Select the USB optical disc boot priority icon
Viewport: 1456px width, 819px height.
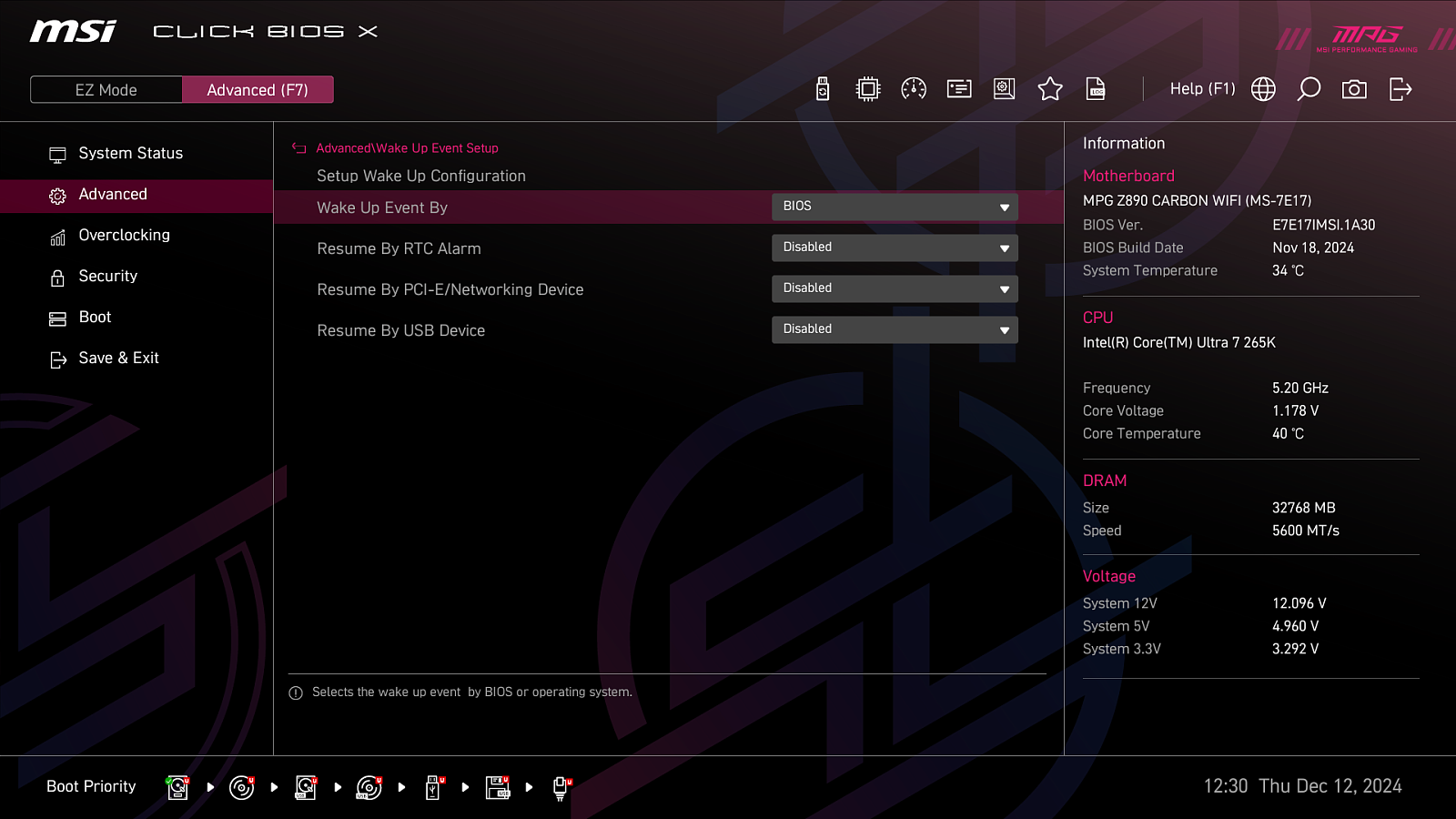click(x=369, y=787)
